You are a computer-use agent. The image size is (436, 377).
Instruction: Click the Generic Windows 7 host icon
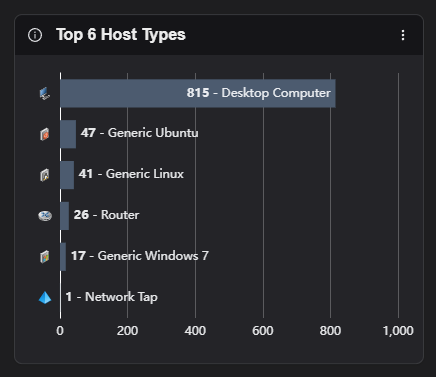click(45, 257)
